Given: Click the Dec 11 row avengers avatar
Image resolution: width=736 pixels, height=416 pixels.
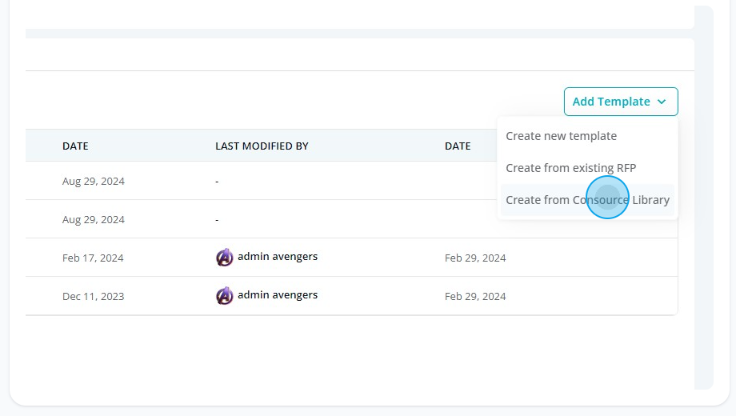Looking at the screenshot, I should [224, 296].
